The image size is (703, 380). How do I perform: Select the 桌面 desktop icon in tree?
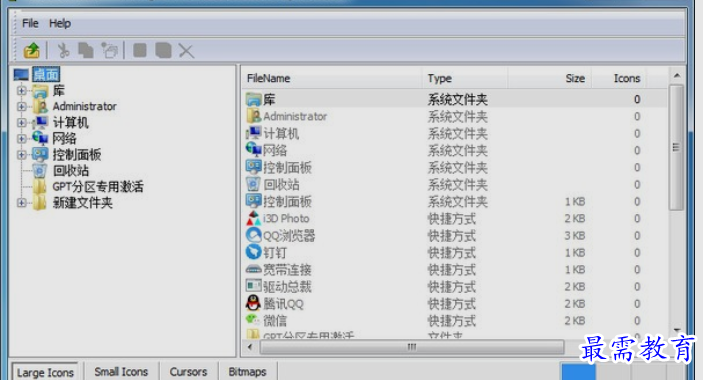pos(21,74)
